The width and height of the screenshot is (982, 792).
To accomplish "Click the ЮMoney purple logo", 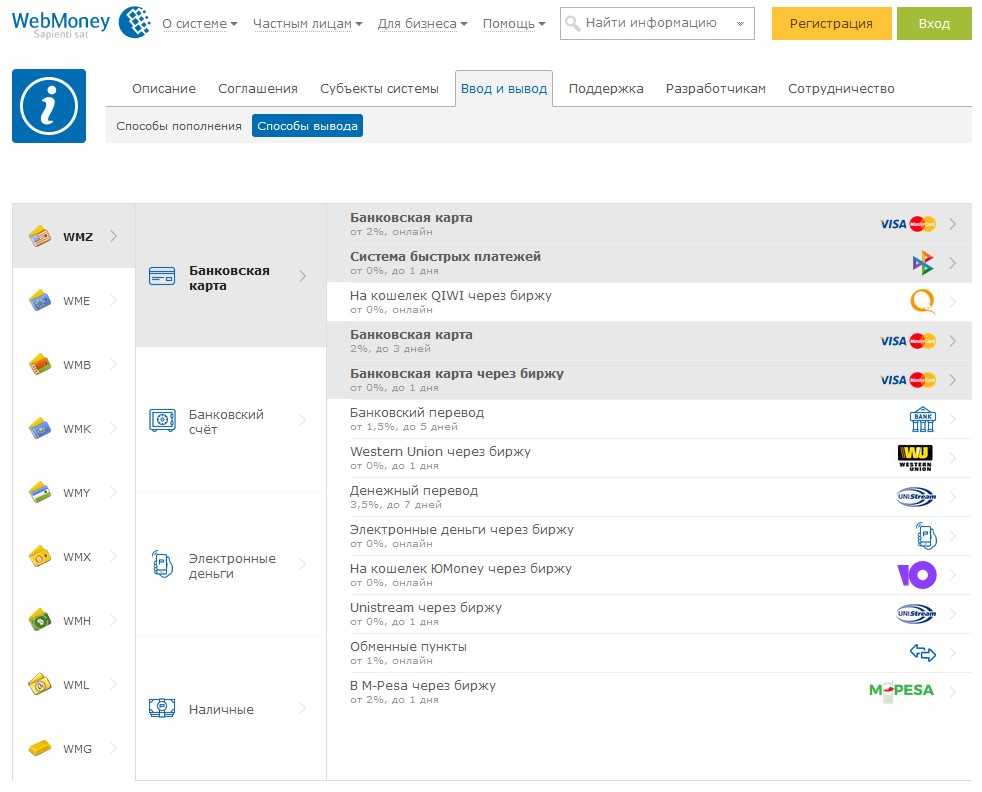I will click(x=916, y=575).
